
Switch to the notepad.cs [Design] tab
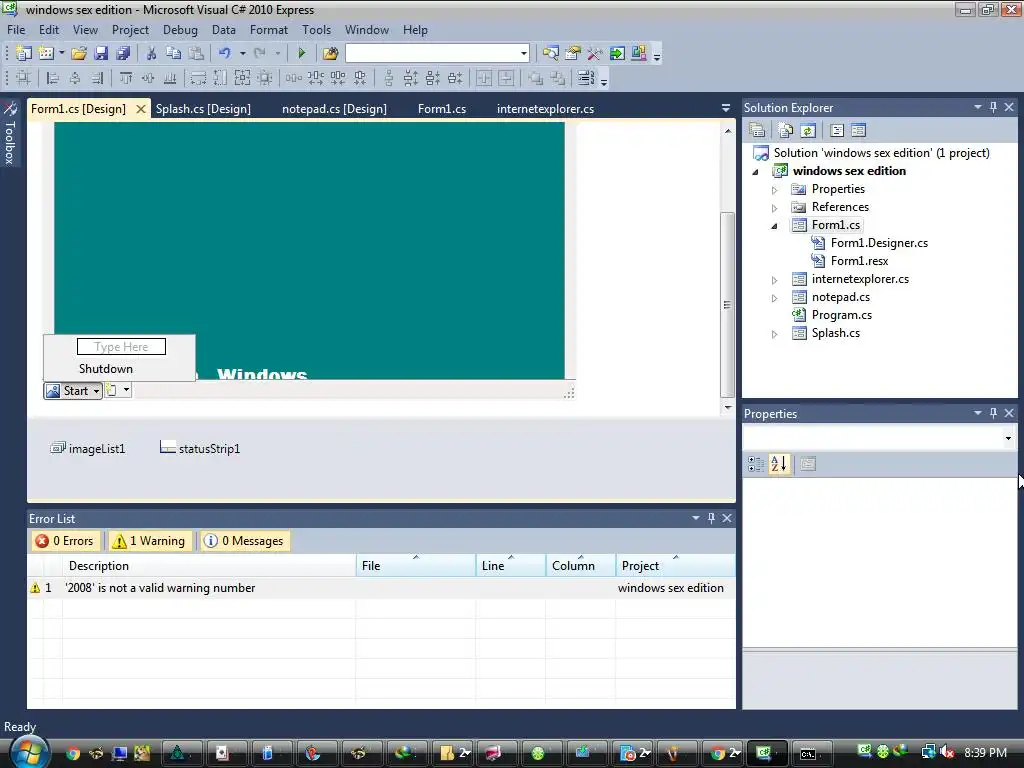pyautogui.click(x=334, y=109)
